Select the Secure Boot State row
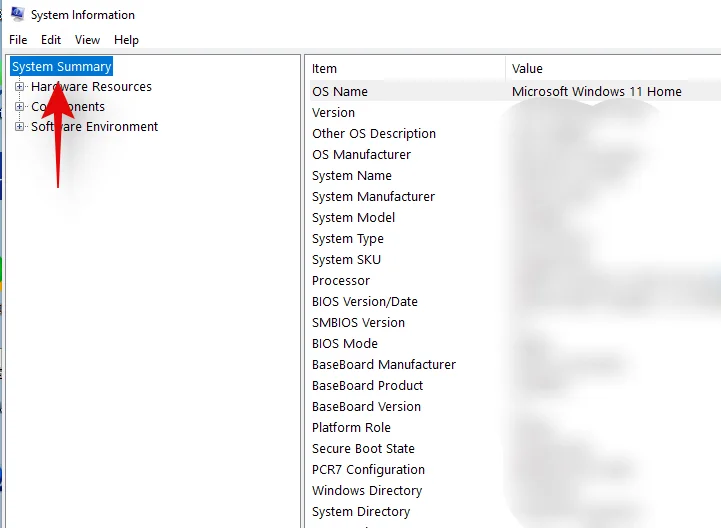 coord(514,448)
